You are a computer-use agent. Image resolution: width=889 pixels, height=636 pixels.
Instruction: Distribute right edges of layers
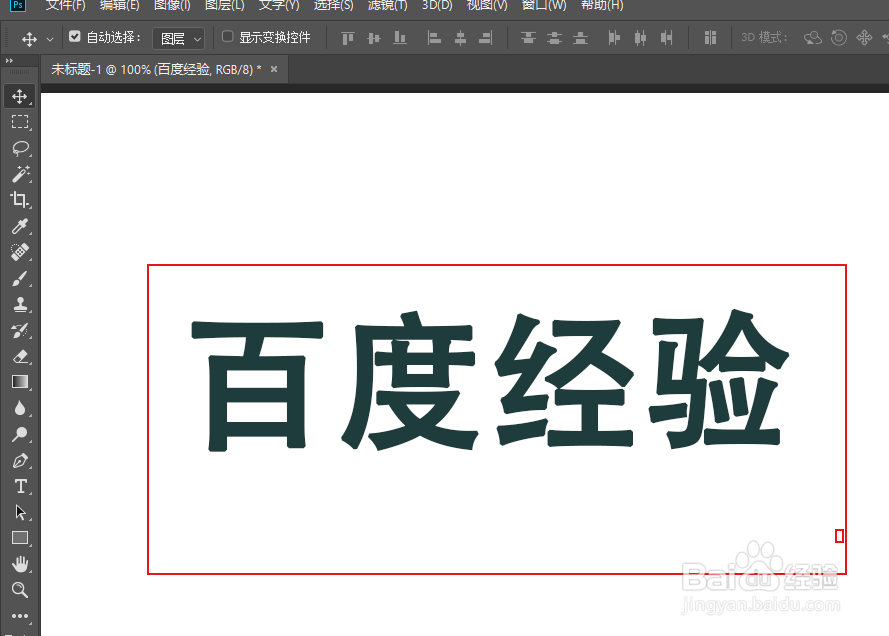(x=666, y=38)
